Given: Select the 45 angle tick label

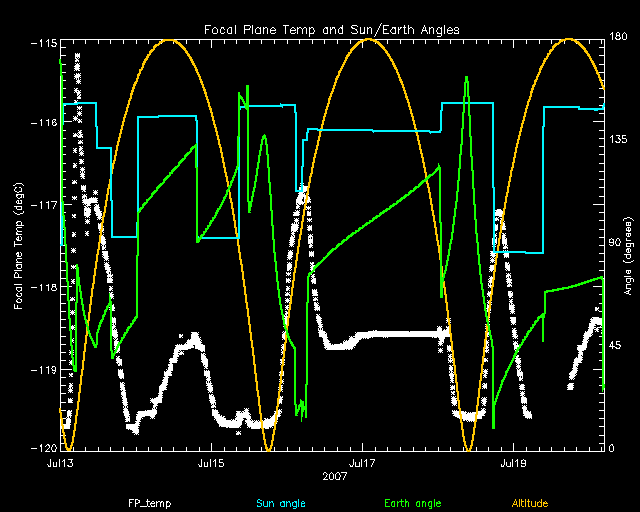Looking at the screenshot, I should click(617, 345).
